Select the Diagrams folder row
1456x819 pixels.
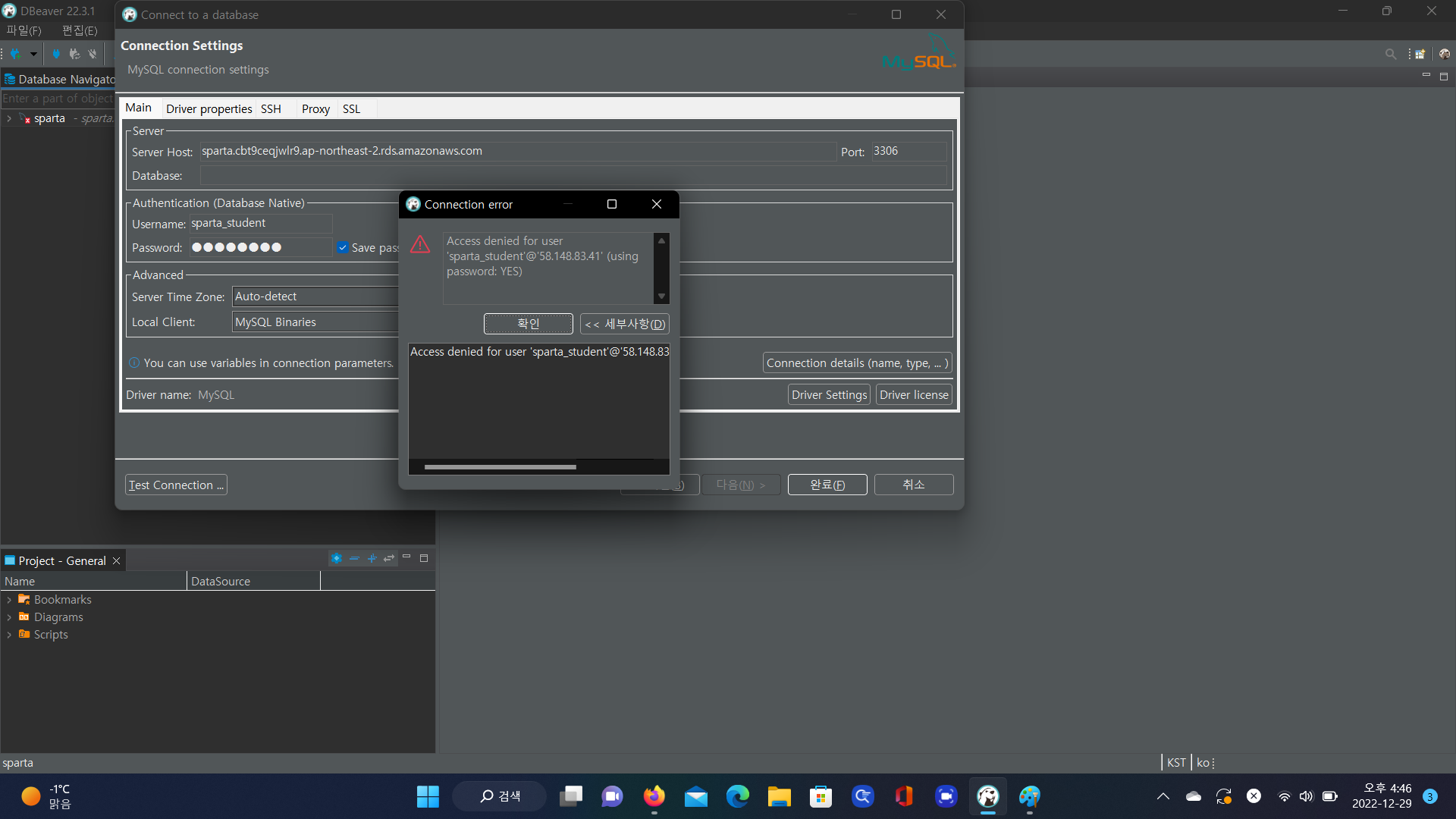pos(58,617)
